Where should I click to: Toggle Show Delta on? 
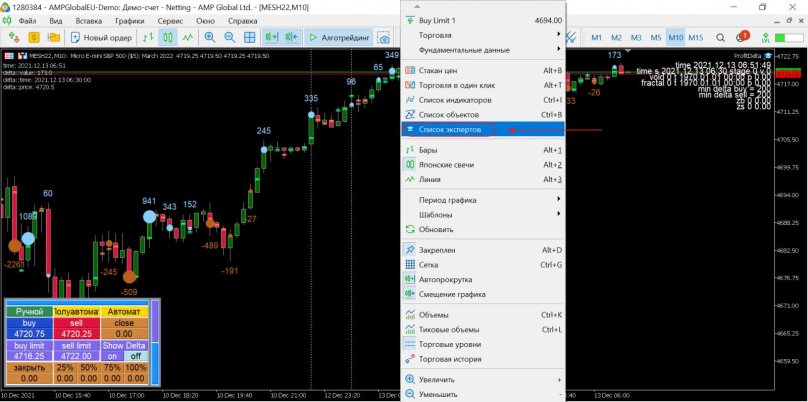click(111, 355)
